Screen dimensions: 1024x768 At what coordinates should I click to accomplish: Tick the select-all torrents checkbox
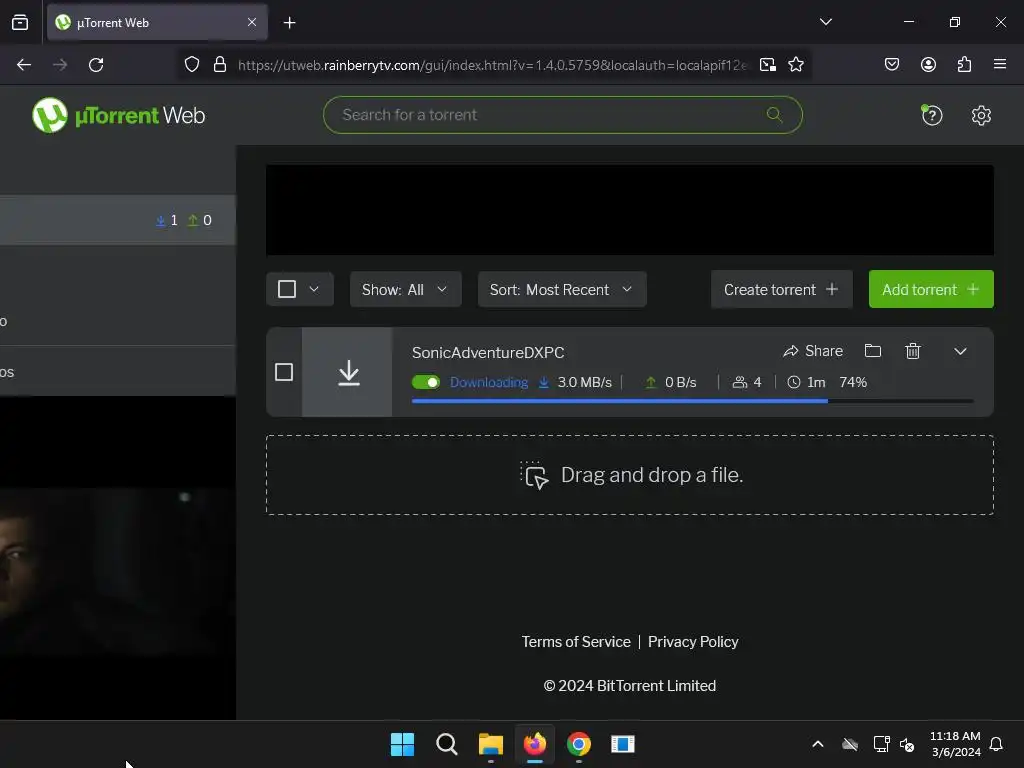point(287,289)
